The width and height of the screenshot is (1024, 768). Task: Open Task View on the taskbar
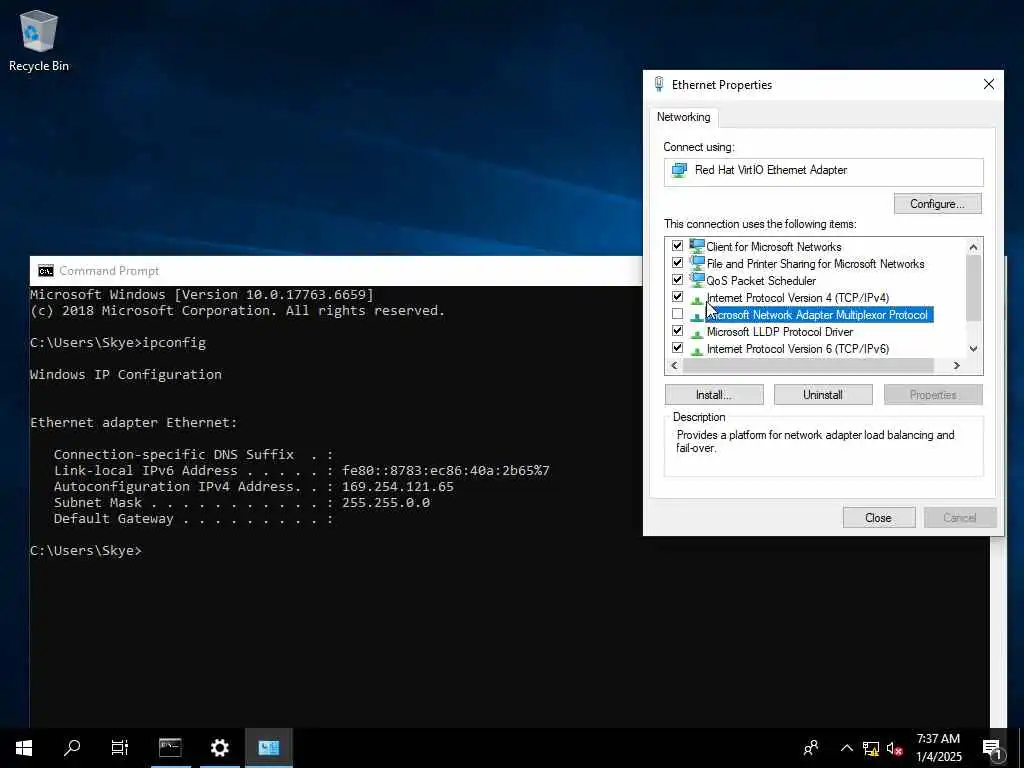point(120,748)
